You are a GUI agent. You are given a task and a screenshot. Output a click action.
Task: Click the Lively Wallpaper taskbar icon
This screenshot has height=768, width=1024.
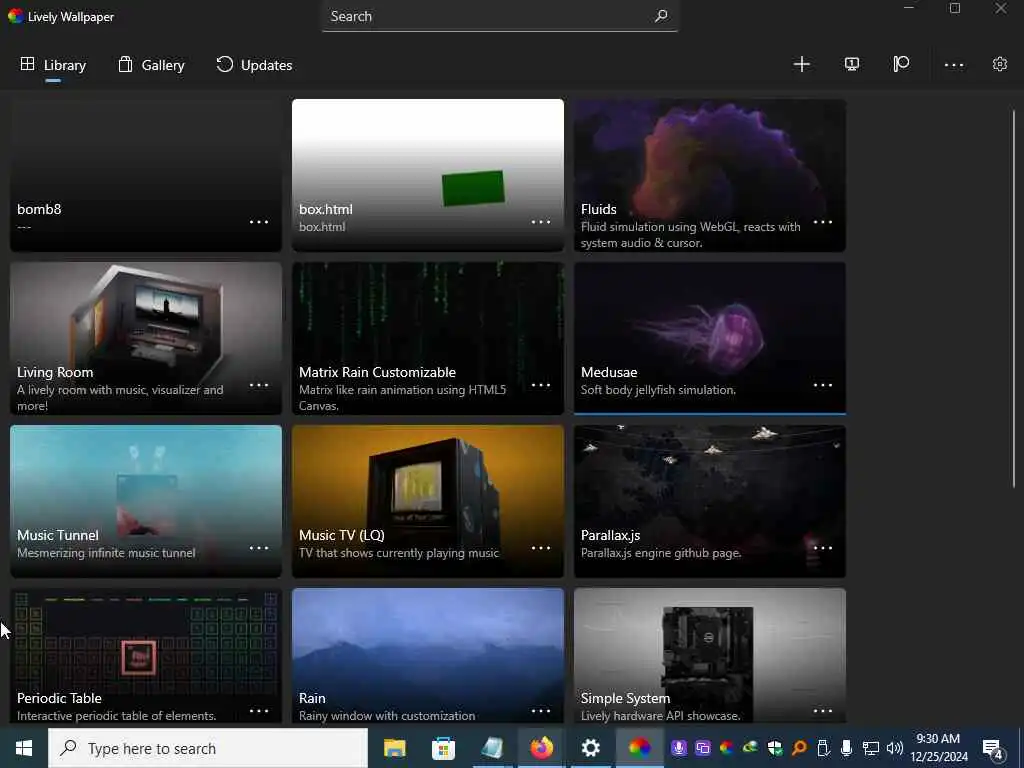(639, 748)
